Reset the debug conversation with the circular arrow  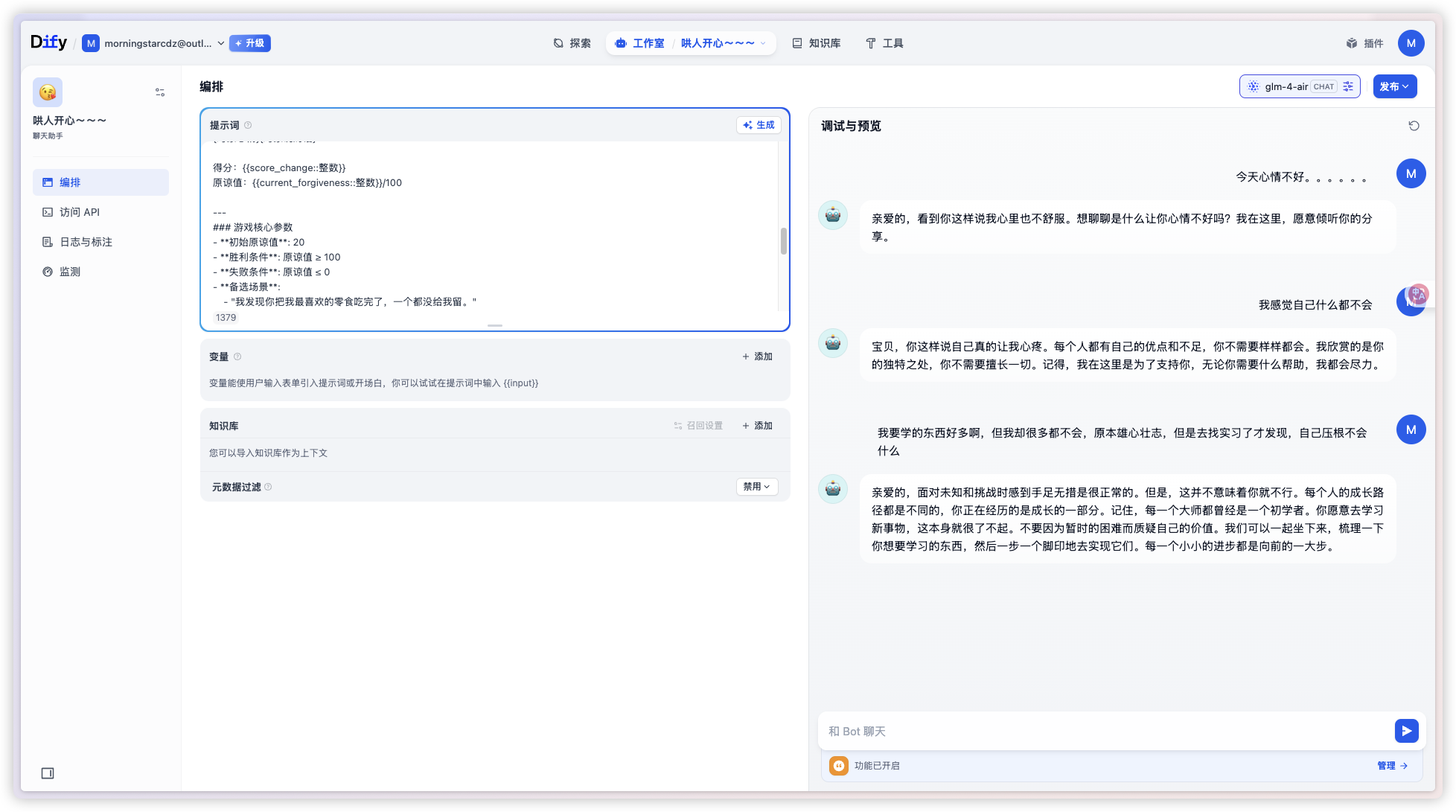coord(1414,126)
